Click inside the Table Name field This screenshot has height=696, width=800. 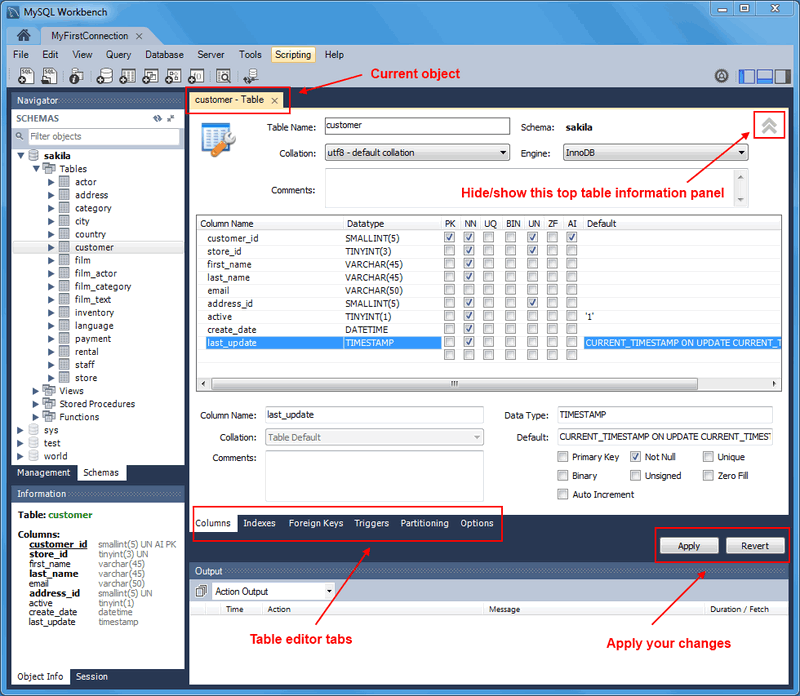pos(417,127)
